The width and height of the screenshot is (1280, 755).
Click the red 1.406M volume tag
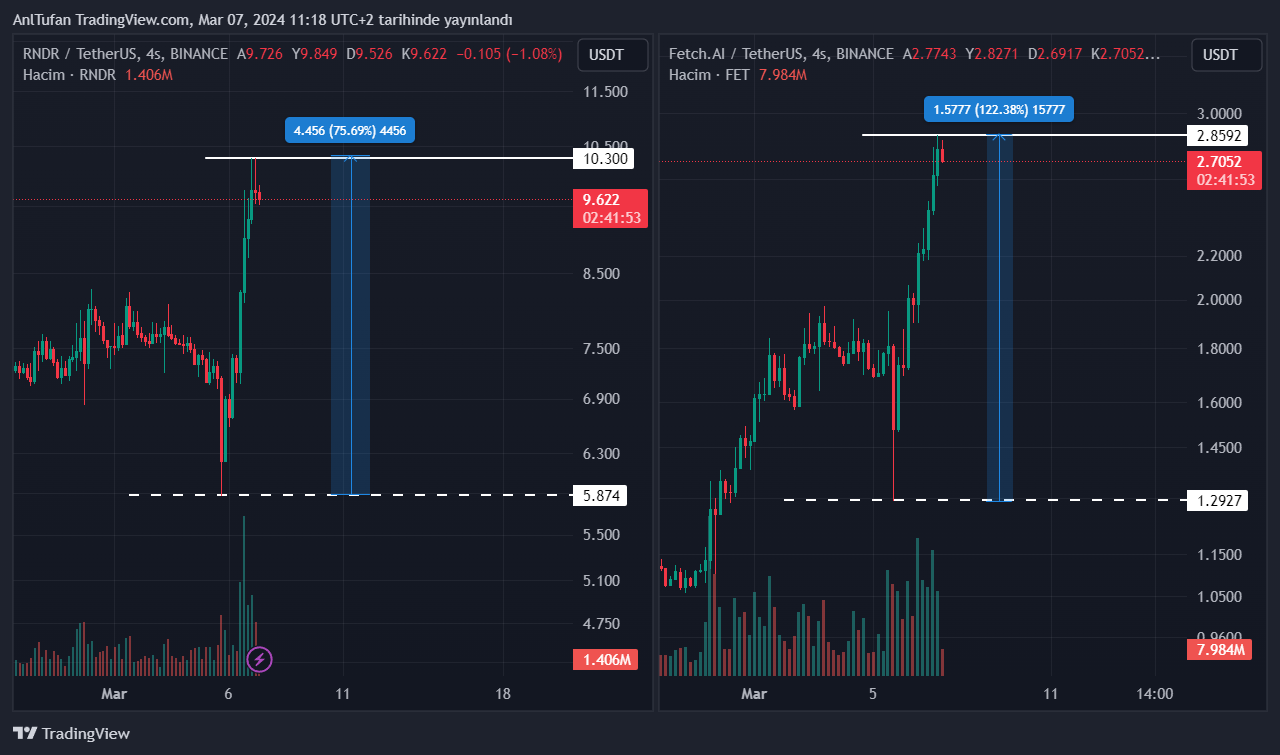click(x=606, y=660)
